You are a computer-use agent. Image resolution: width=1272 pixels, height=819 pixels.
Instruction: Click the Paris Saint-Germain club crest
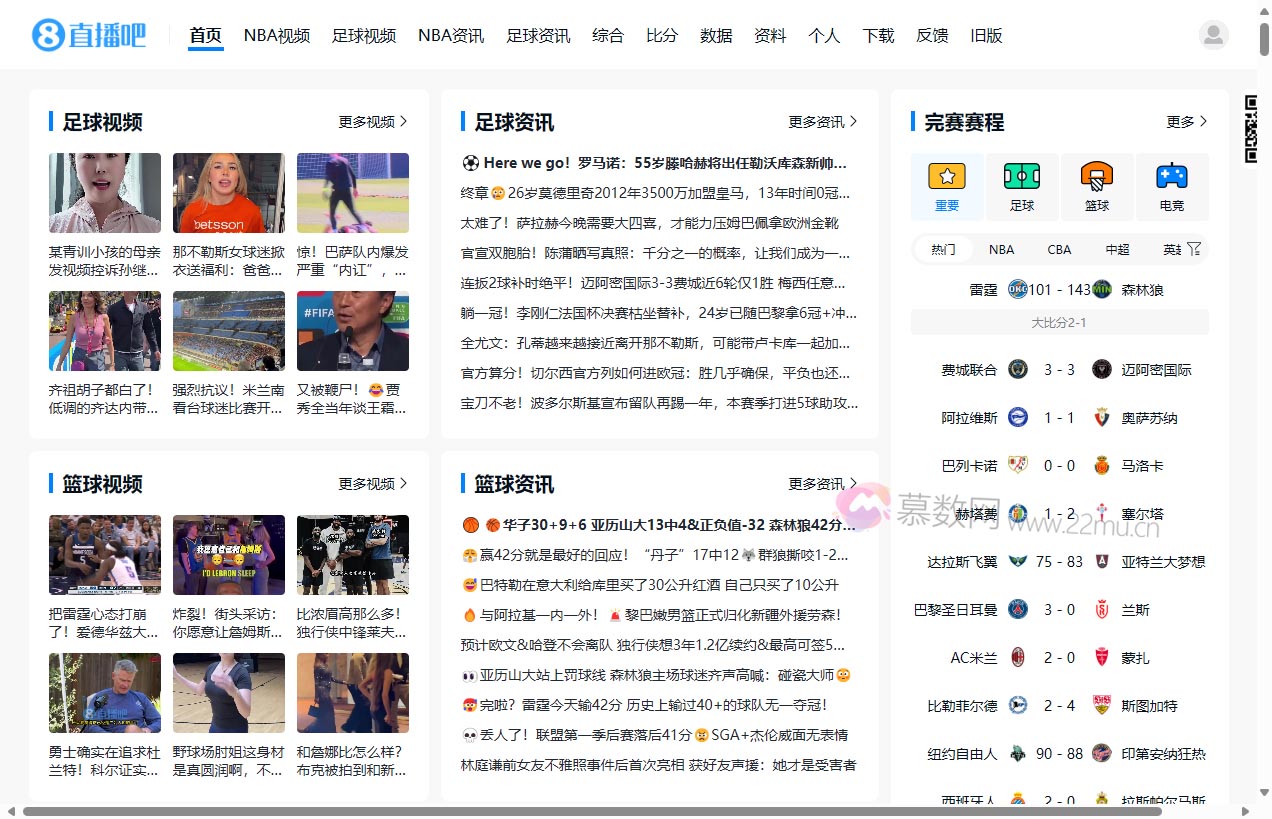point(1017,609)
